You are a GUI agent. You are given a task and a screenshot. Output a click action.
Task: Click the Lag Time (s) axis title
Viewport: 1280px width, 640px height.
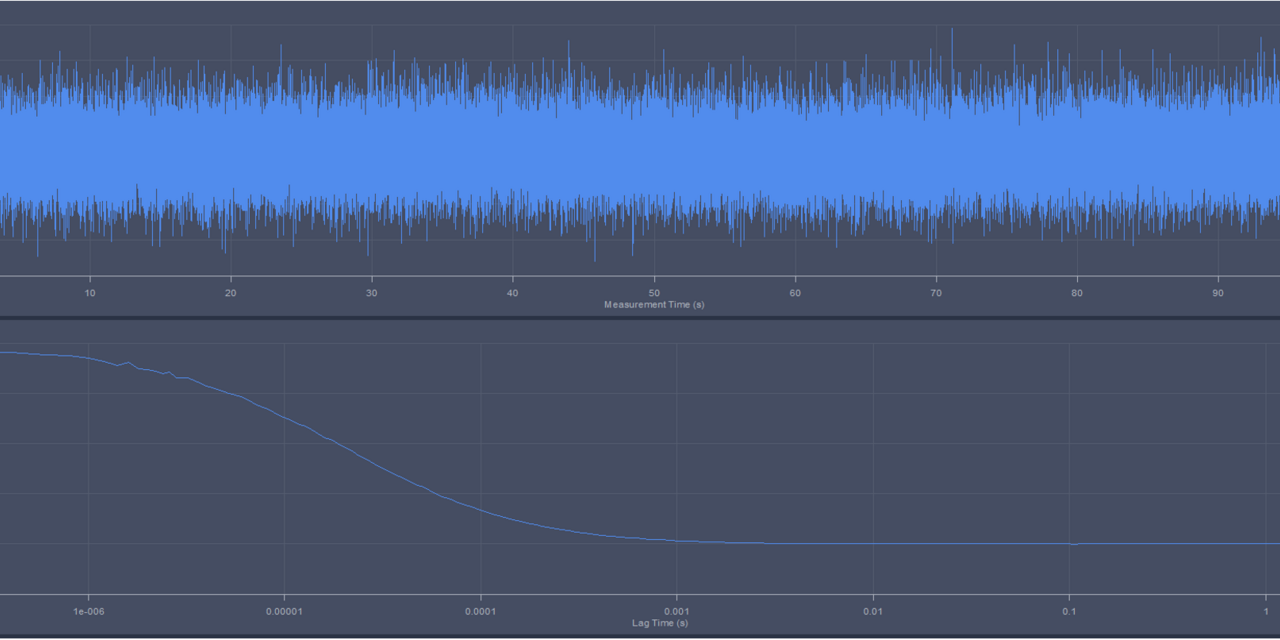point(660,623)
